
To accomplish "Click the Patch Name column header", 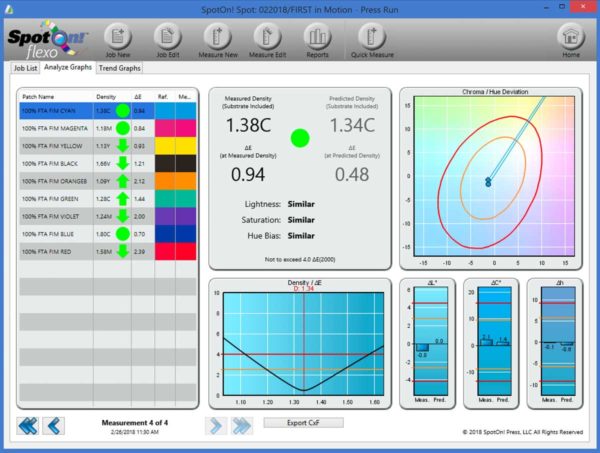I will [56, 97].
